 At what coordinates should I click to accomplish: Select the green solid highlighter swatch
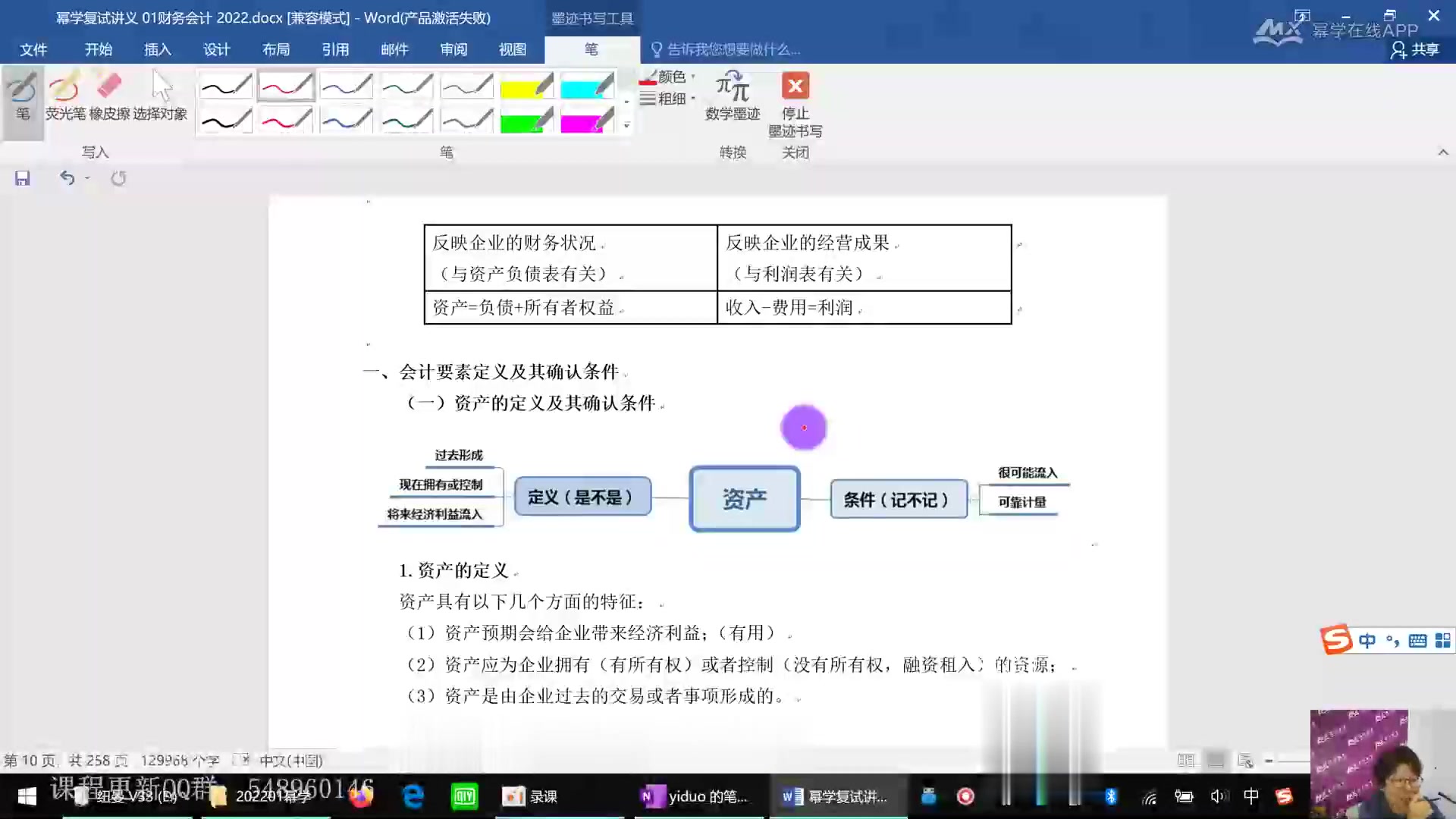(524, 120)
